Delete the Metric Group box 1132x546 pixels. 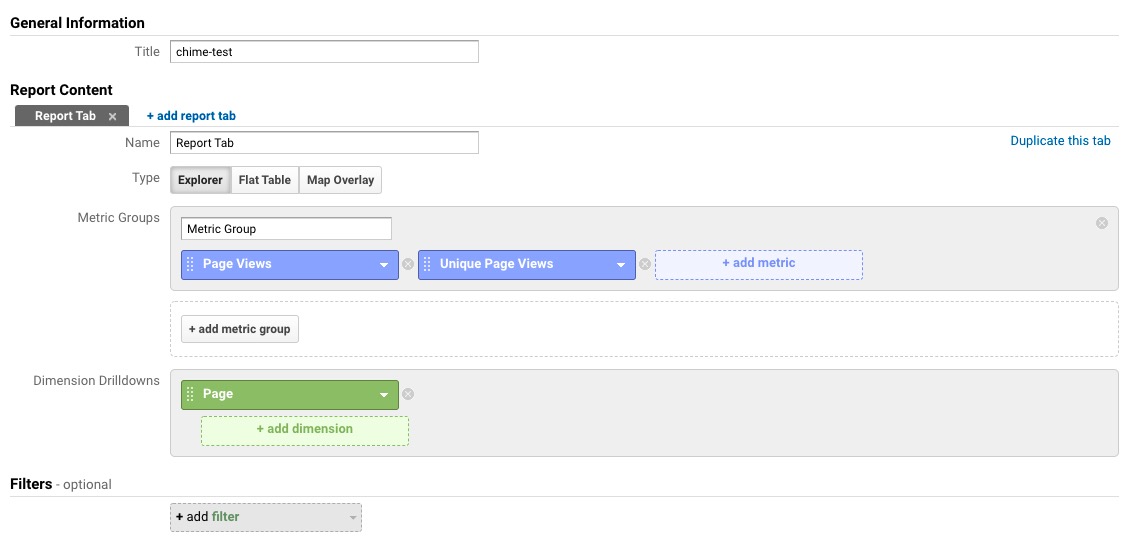click(1101, 223)
